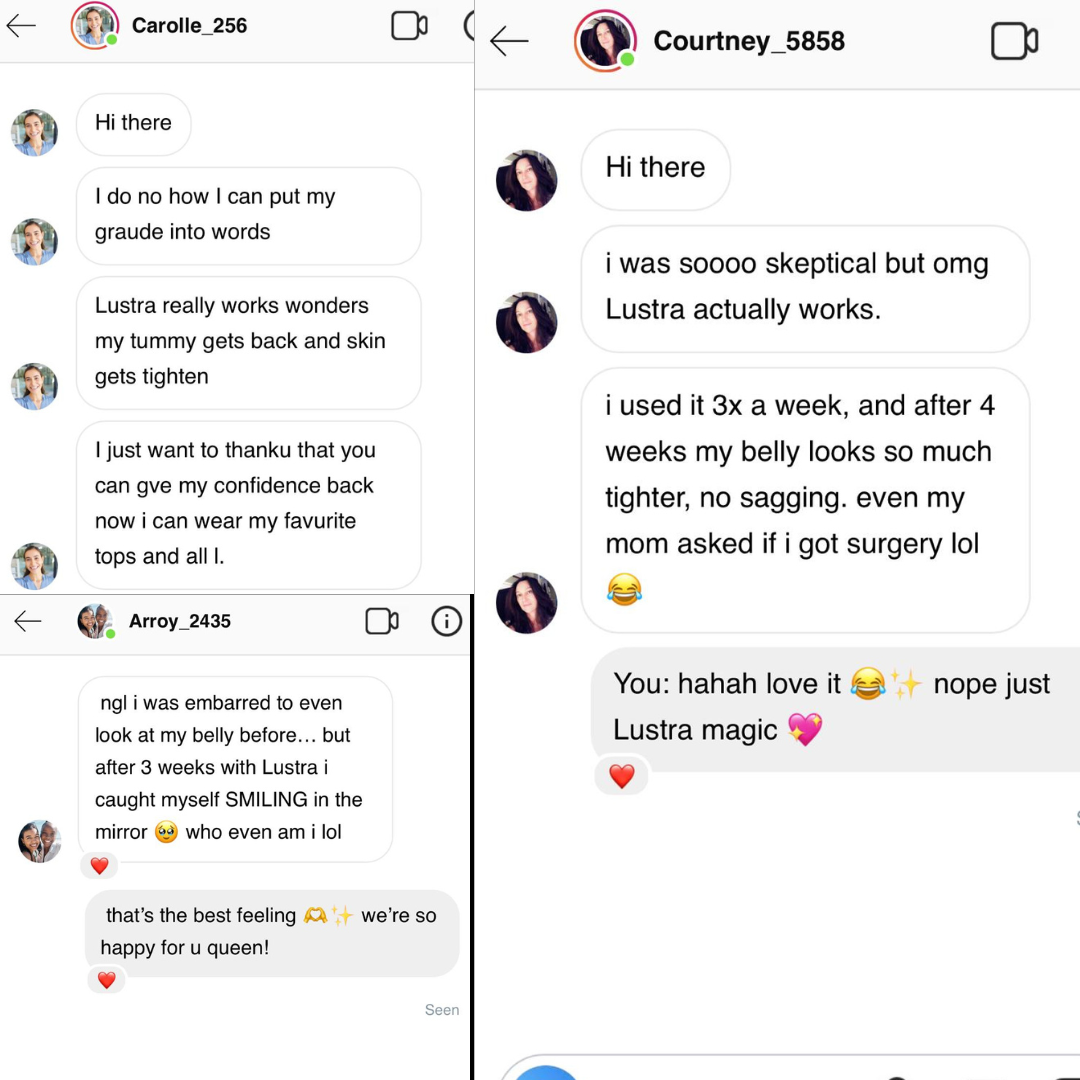The height and width of the screenshot is (1080, 1080).
Task: Tap back arrow in Arroy_2435 chat
Action: tap(28, 621)
